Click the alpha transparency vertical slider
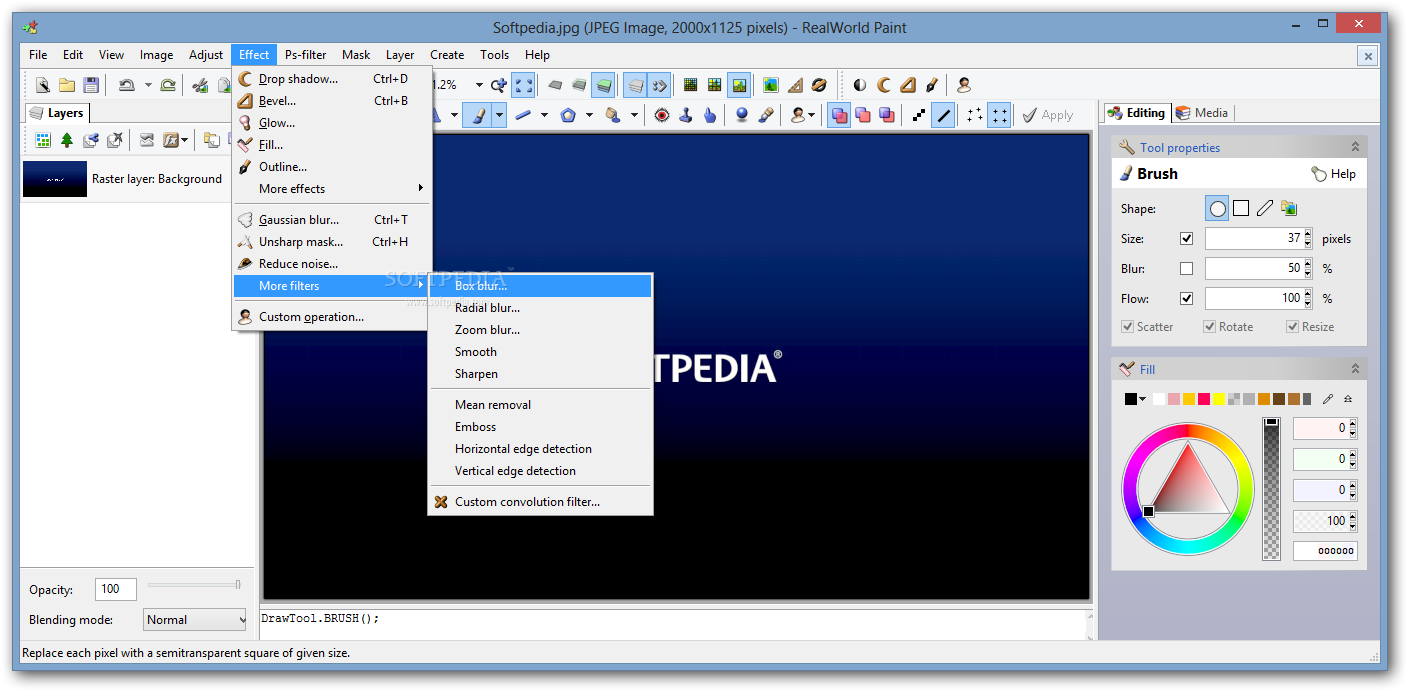 tap(1271, 488)
